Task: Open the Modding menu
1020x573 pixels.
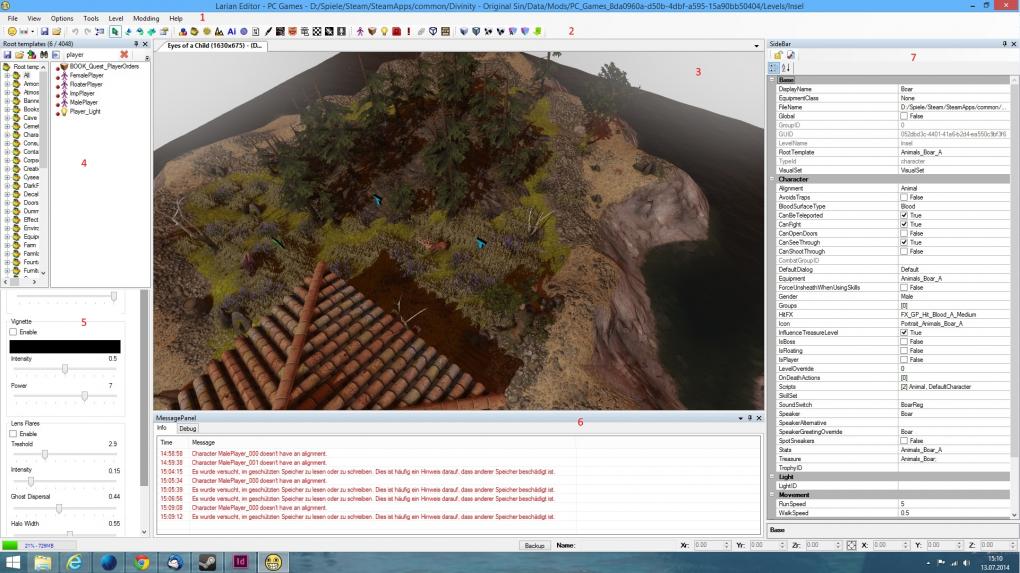Action: [146, 18]
